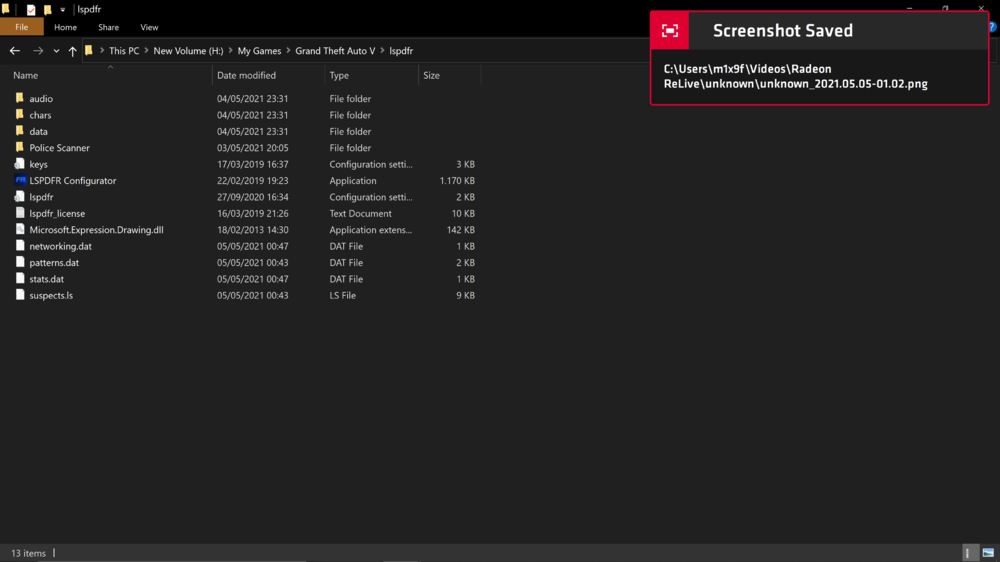Expand chevron after My Games breadcrumb

click(x=288, y=51)
